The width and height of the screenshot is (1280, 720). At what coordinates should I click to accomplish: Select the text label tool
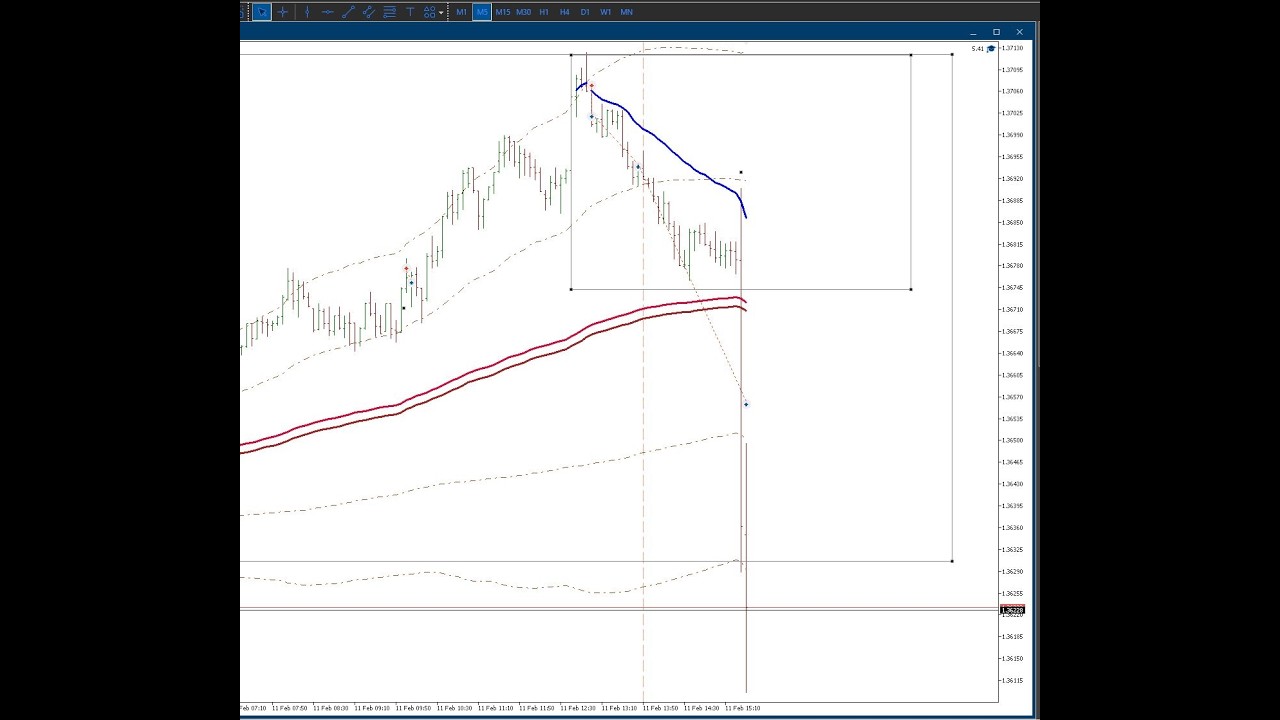pos(410,12)
